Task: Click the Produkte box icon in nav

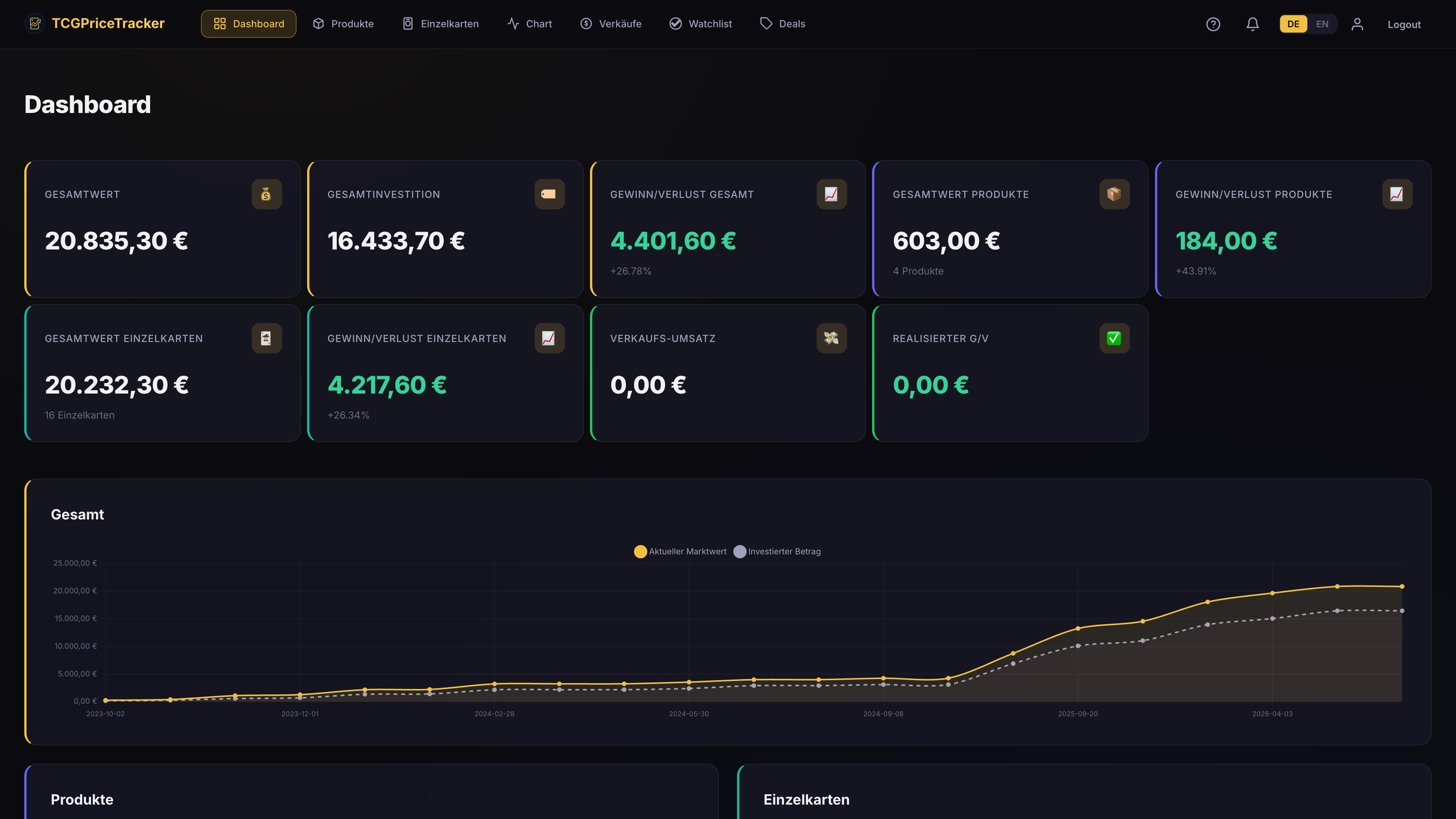Action: point(318,24)
